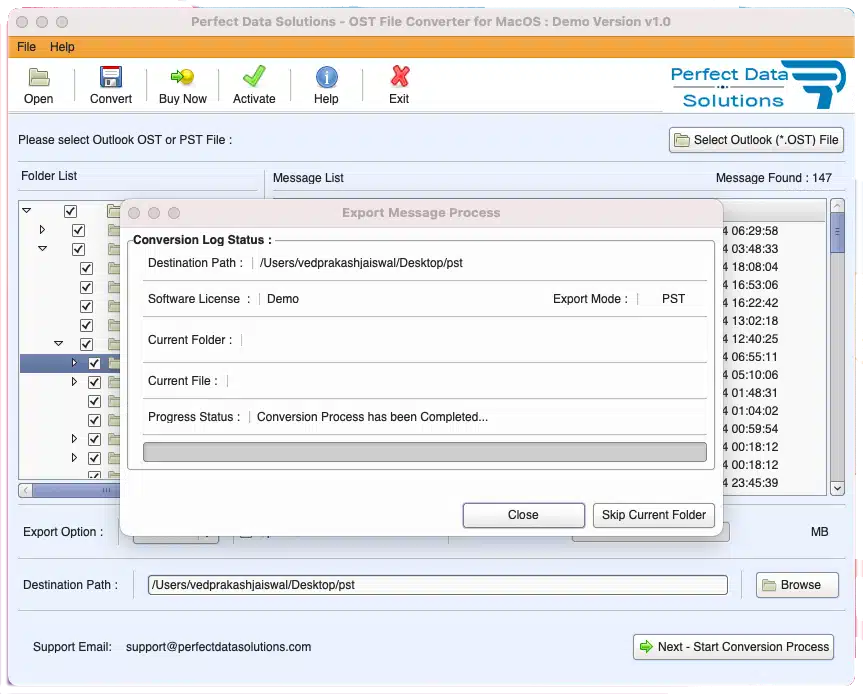Image resolution: width=863 pixels, height=694 pixels.
Task: Open the File menu
Action: (26, 47)
